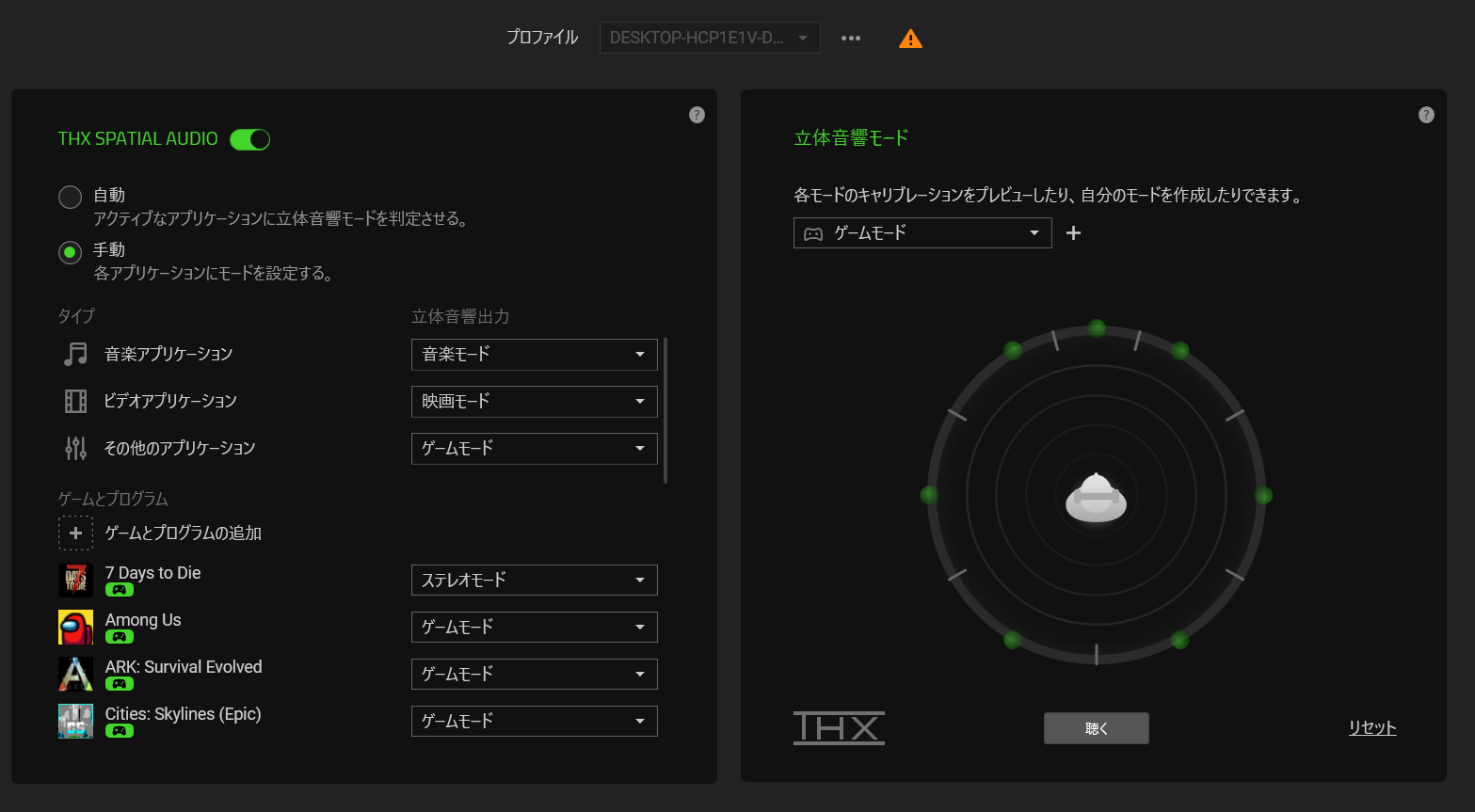Image resolution: width=1475 pixels, height=812 pixels.
Task: Select the rear-right speaker dot
Action: [1179, 640]
